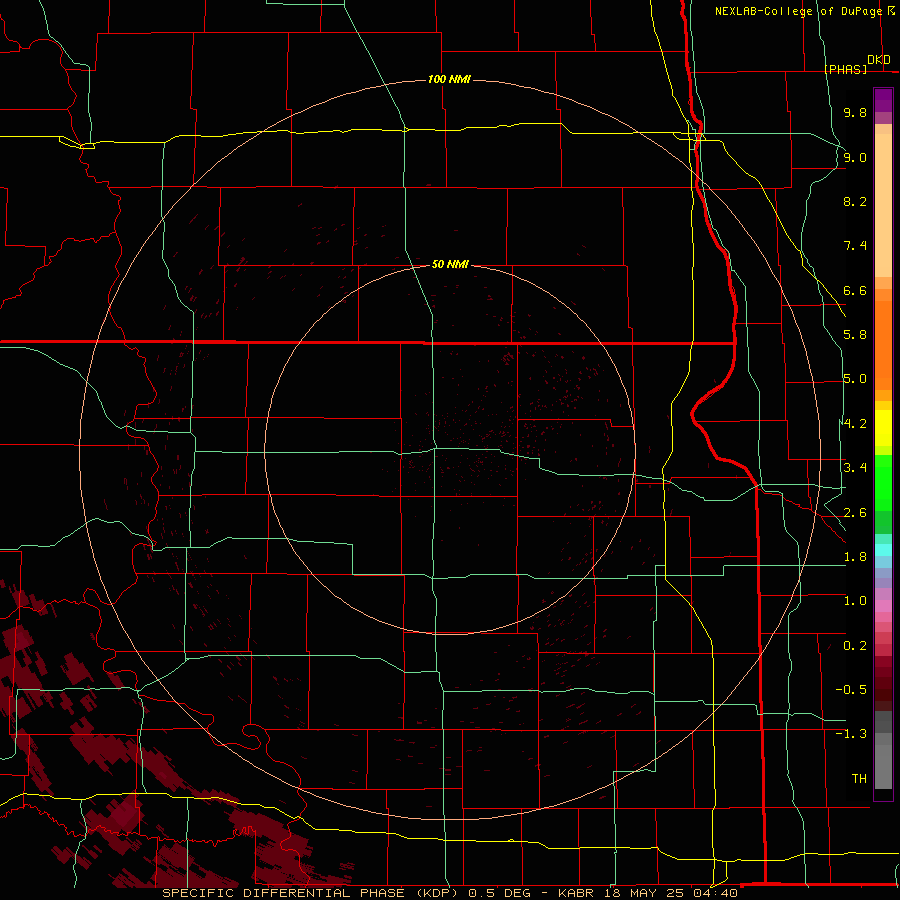Screen dimensions: 900x900
Task: Click the 1.0 scale value
Action: 855,601
